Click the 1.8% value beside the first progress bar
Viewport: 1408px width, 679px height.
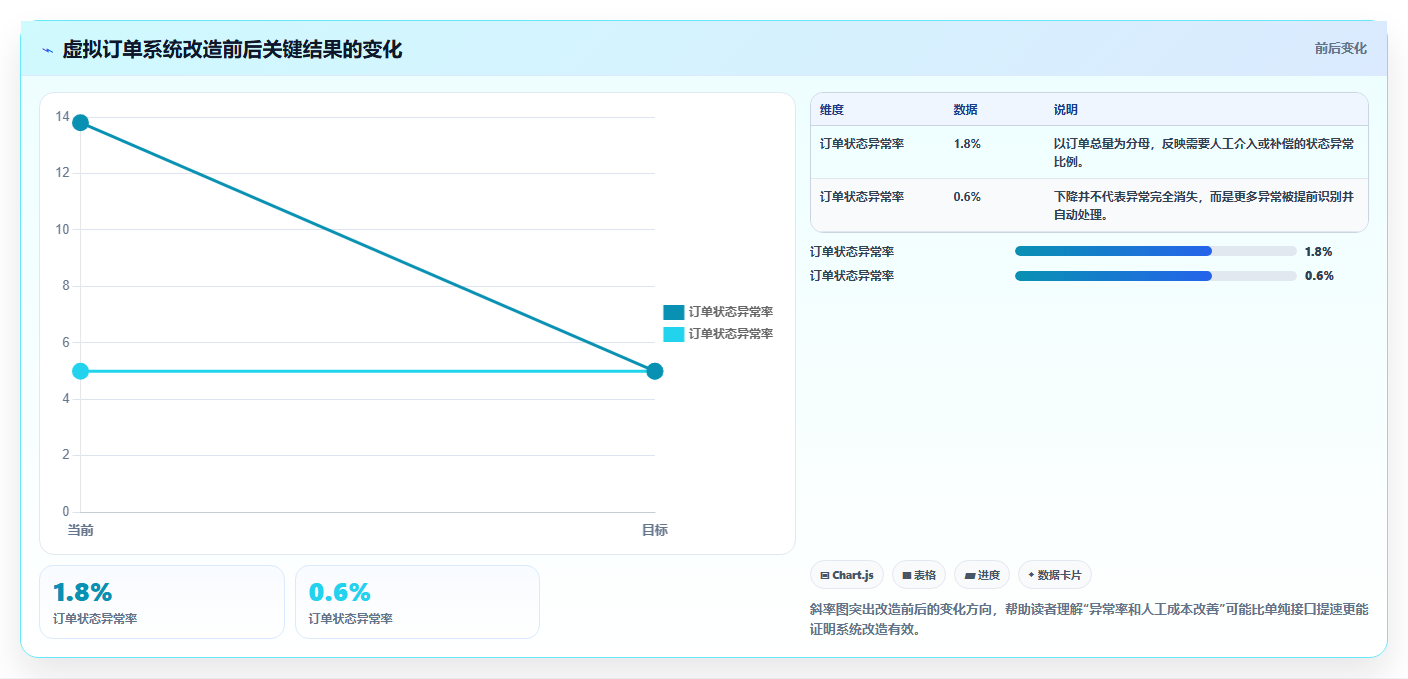(1318, 252)
